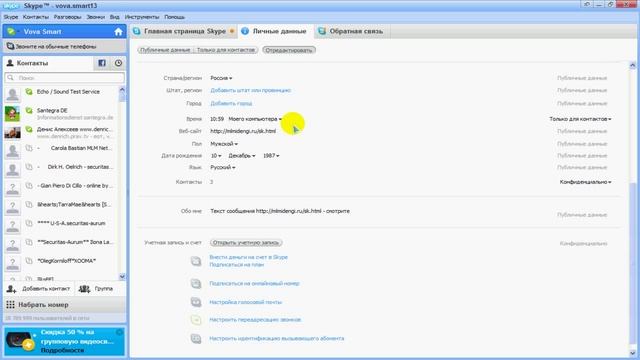The height and width of the screenshot is (360, 640).
Task: Open the 50% group video discount ad
Action: click(x=64, y=341)
